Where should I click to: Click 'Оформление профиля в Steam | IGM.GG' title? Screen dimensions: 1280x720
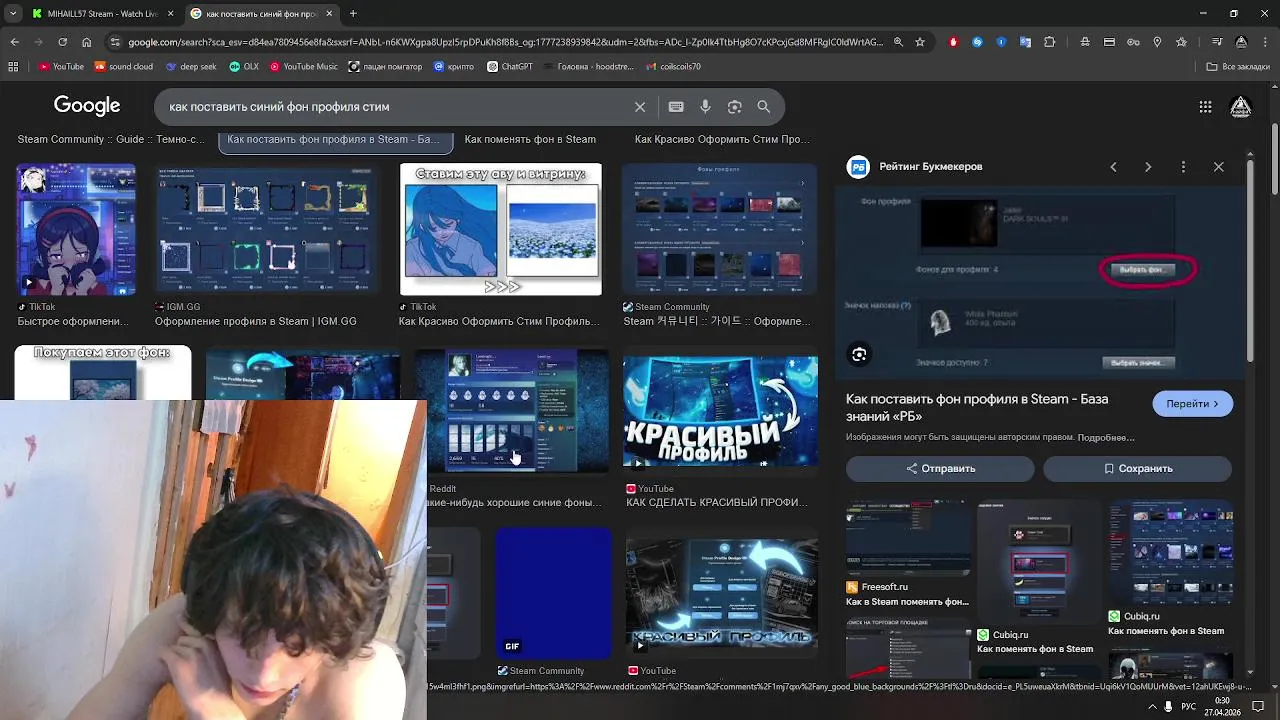click(x=256, y=322)
